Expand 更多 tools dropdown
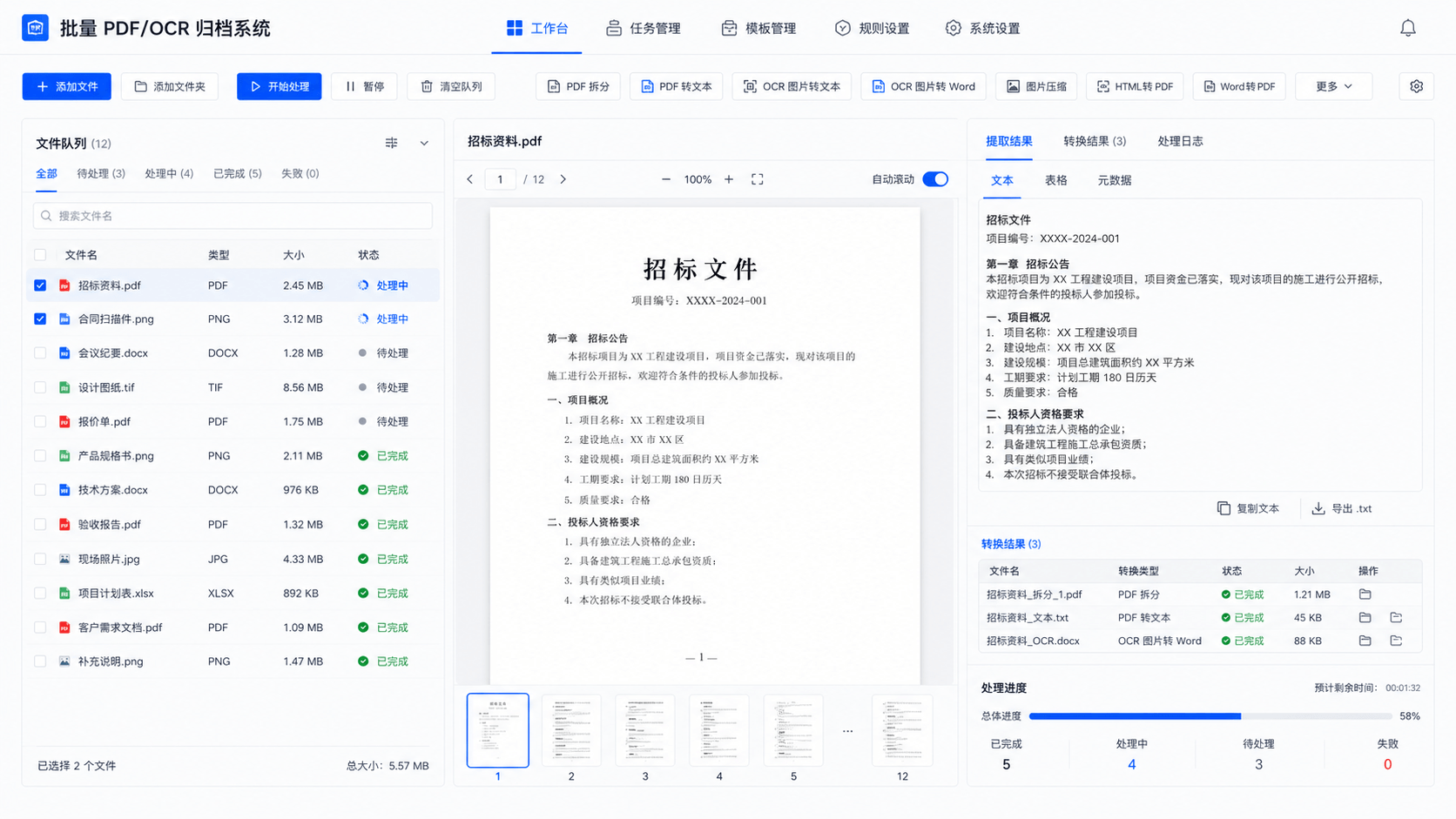 (x=1333, y=86)
